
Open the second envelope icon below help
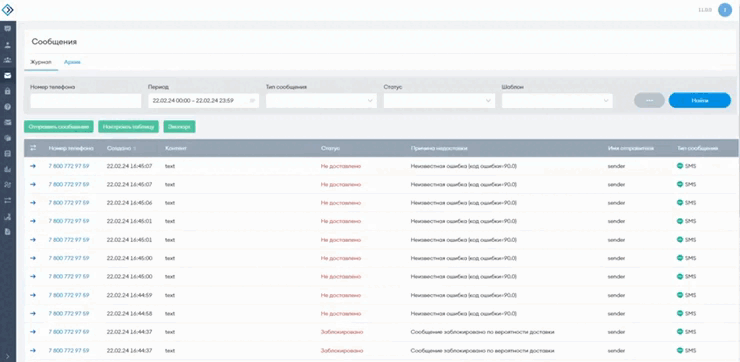pyautogui.click(x=8, y=122)
